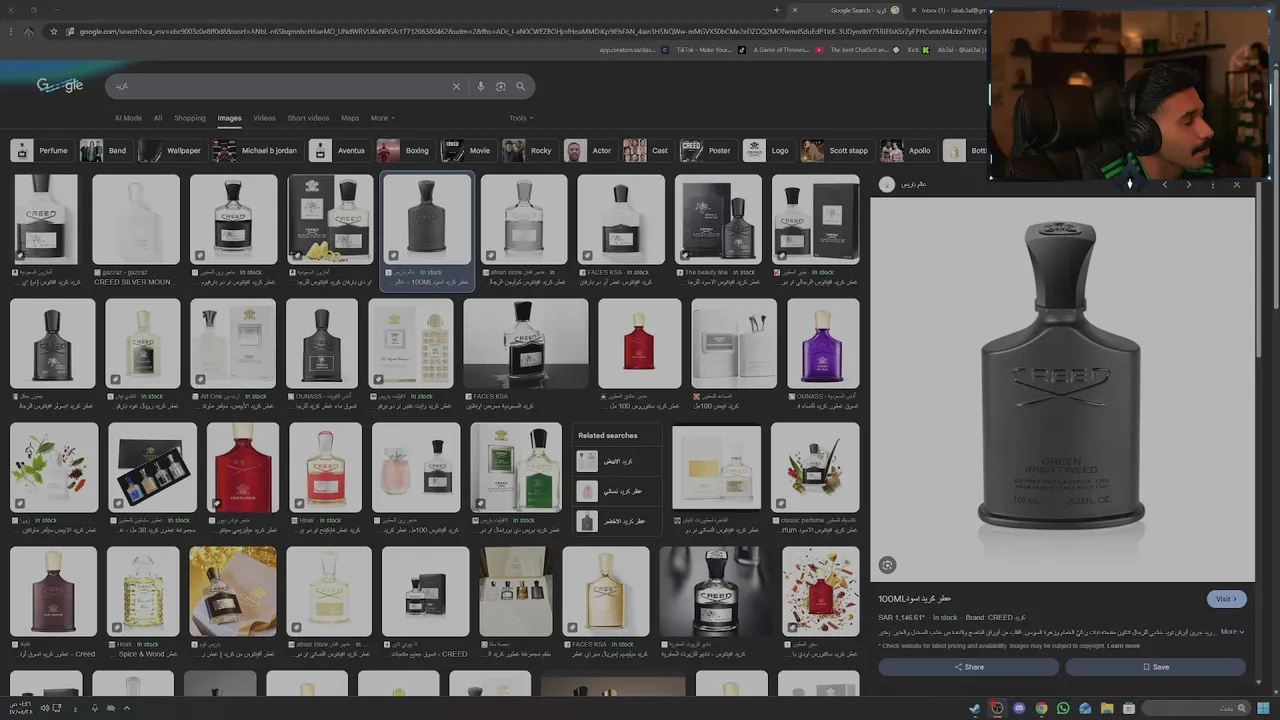The image size is (1280, 720).
Task: Open the purple Creed bottle thumbnail
Action: point(823,343)
